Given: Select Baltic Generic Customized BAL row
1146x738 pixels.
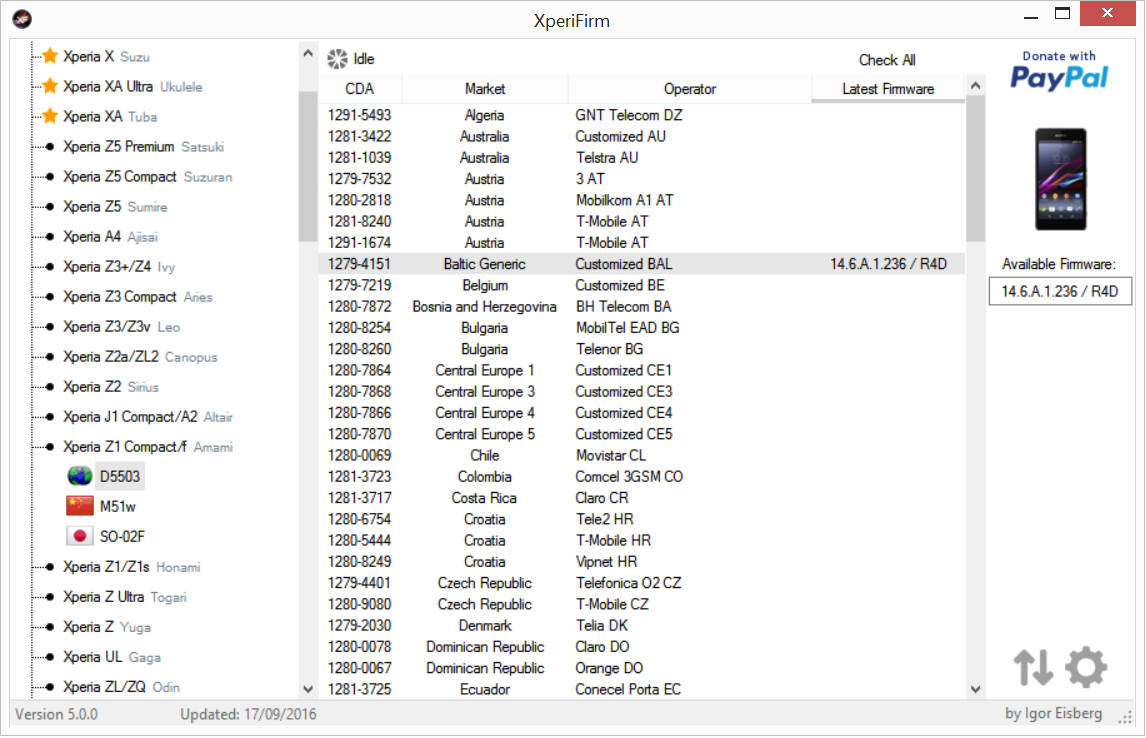Looking at the screenshot, I should pos(642,264).
